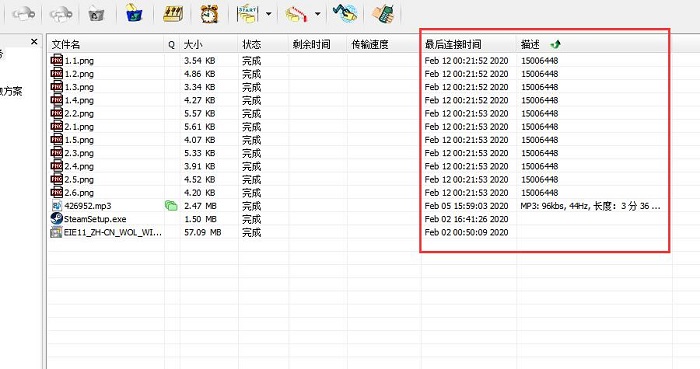Screen dimensions: 700x369
Task: Click the Start Queue icon
Action: [247, 13]
